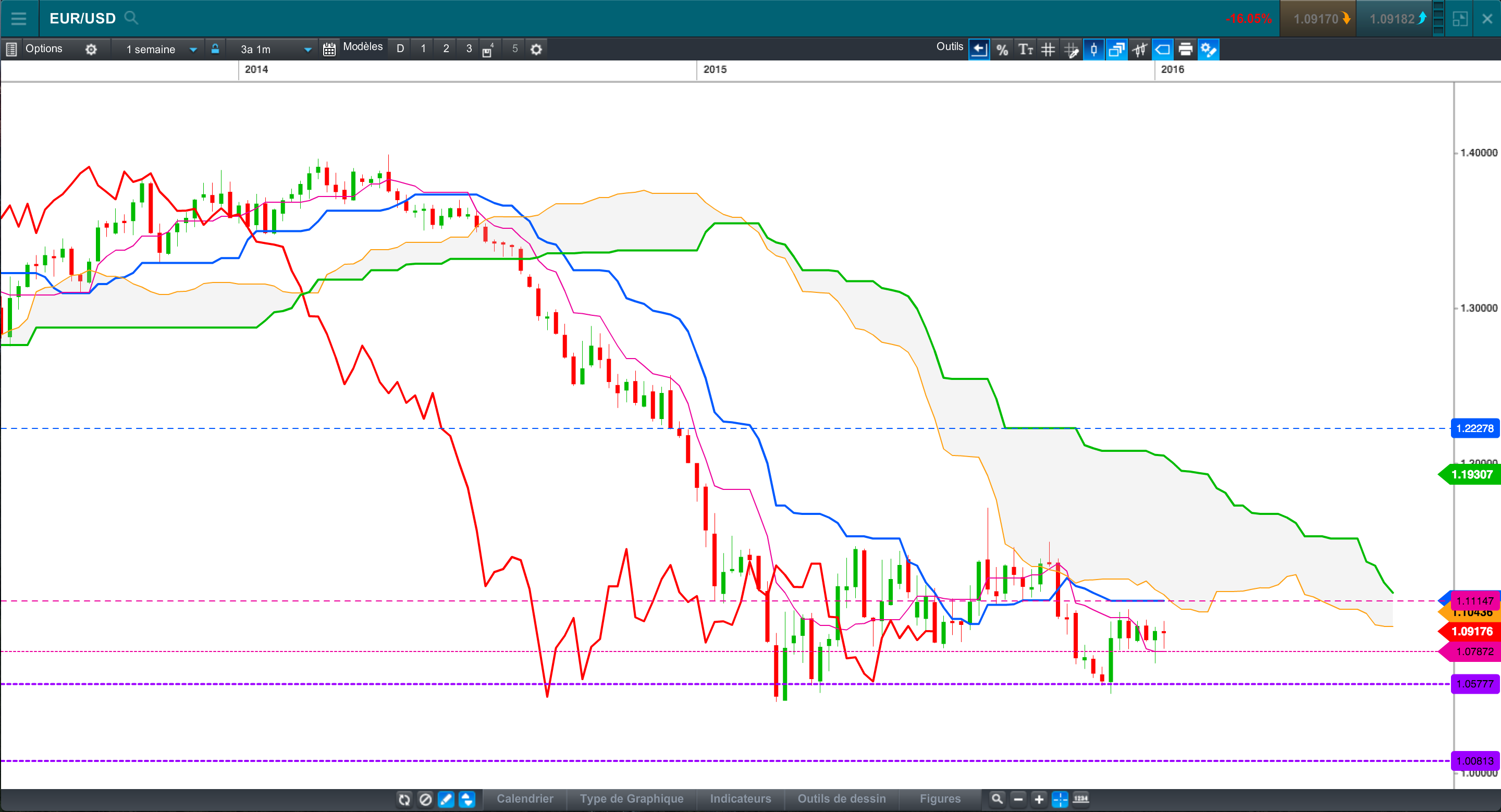Open the calendar date picker icon
Viewport: 1501px width, 812px height.
329,50
